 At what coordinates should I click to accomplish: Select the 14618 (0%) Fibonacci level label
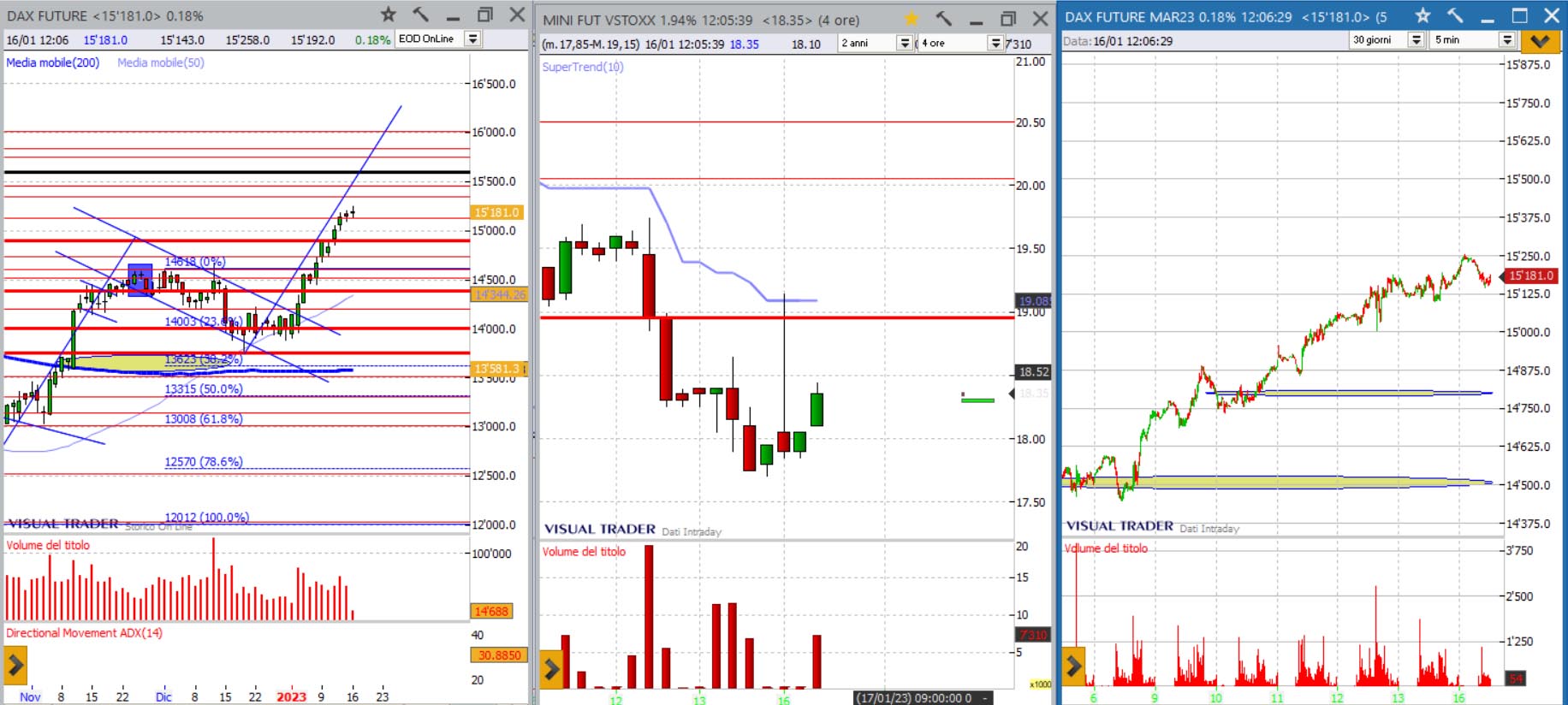coord(195,262)
